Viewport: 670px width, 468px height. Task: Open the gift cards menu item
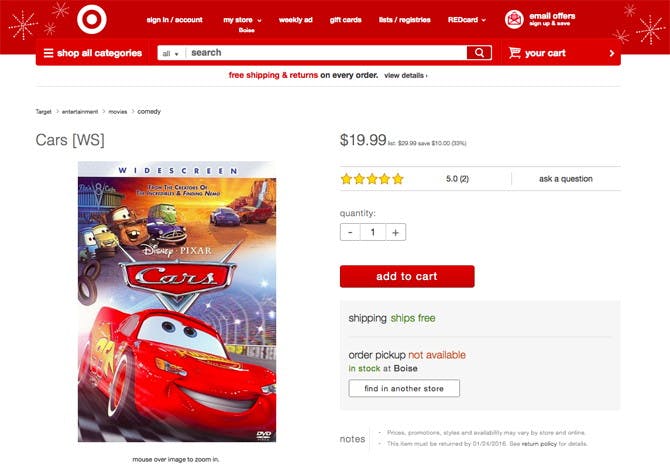click(345, 20)
